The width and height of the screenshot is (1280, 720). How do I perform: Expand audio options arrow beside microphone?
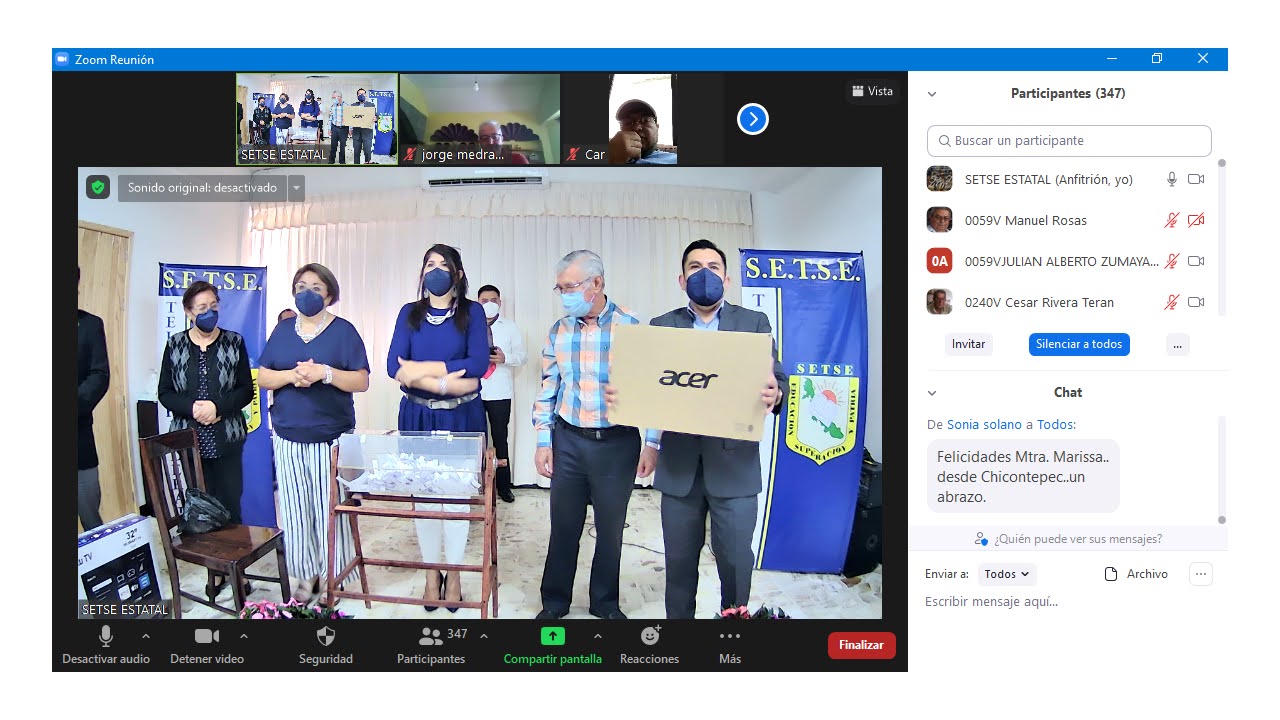(x=146, y=636)
